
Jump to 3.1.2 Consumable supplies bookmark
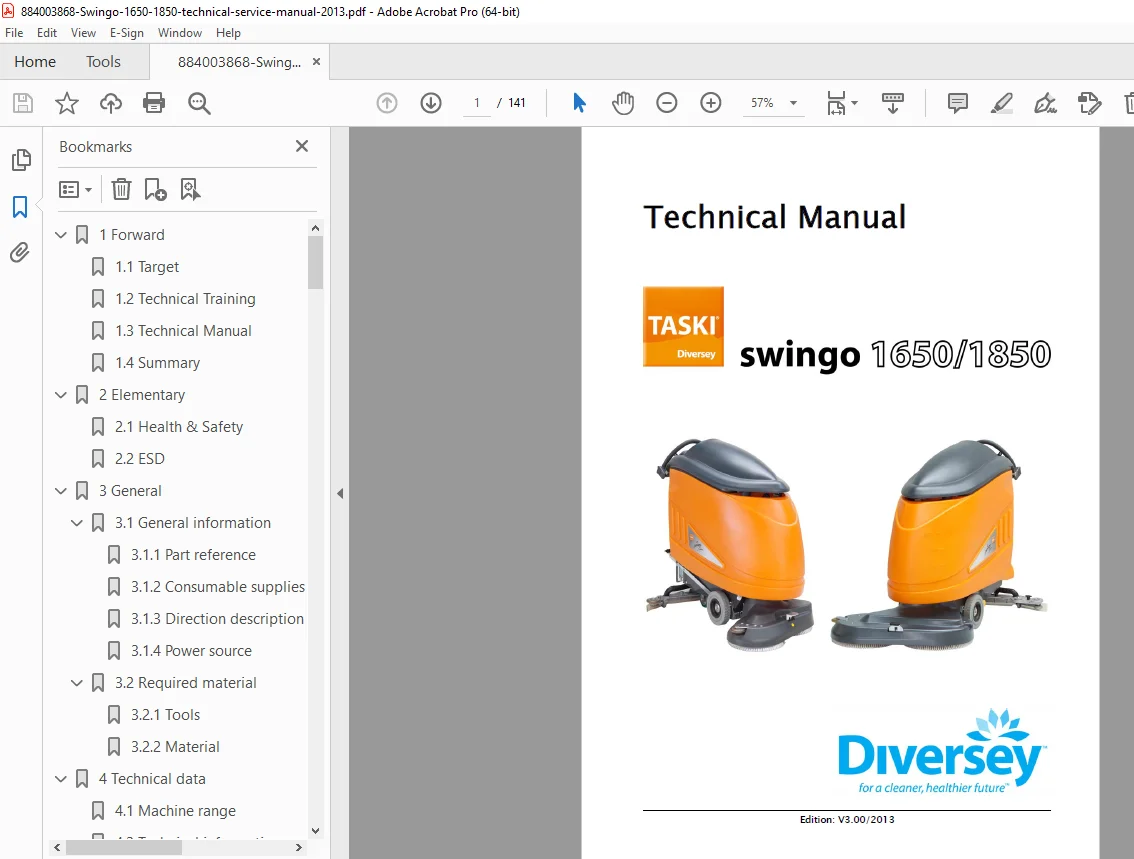pos(218,586)
